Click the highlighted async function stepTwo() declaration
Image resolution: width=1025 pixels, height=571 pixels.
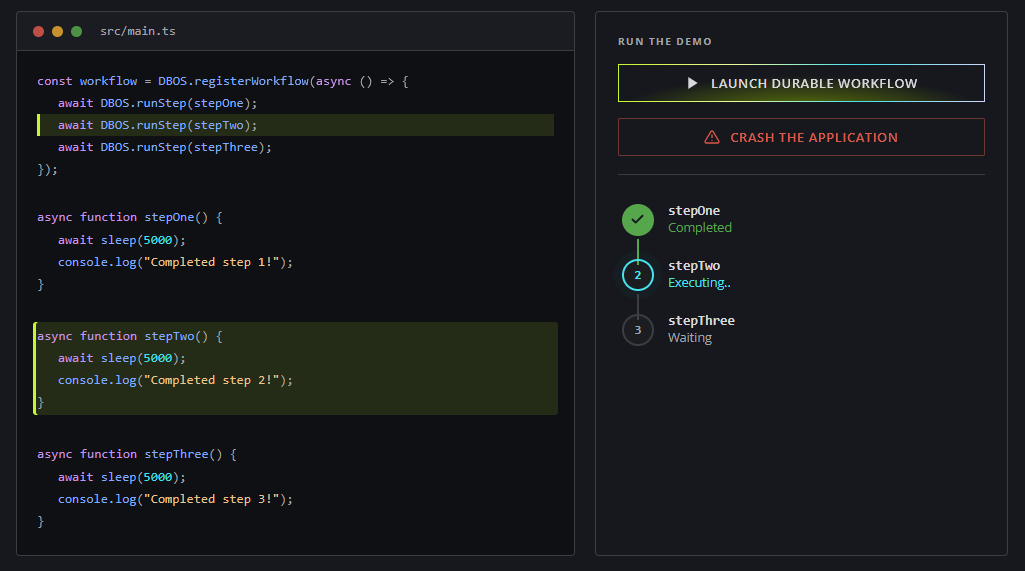point(129,336)
